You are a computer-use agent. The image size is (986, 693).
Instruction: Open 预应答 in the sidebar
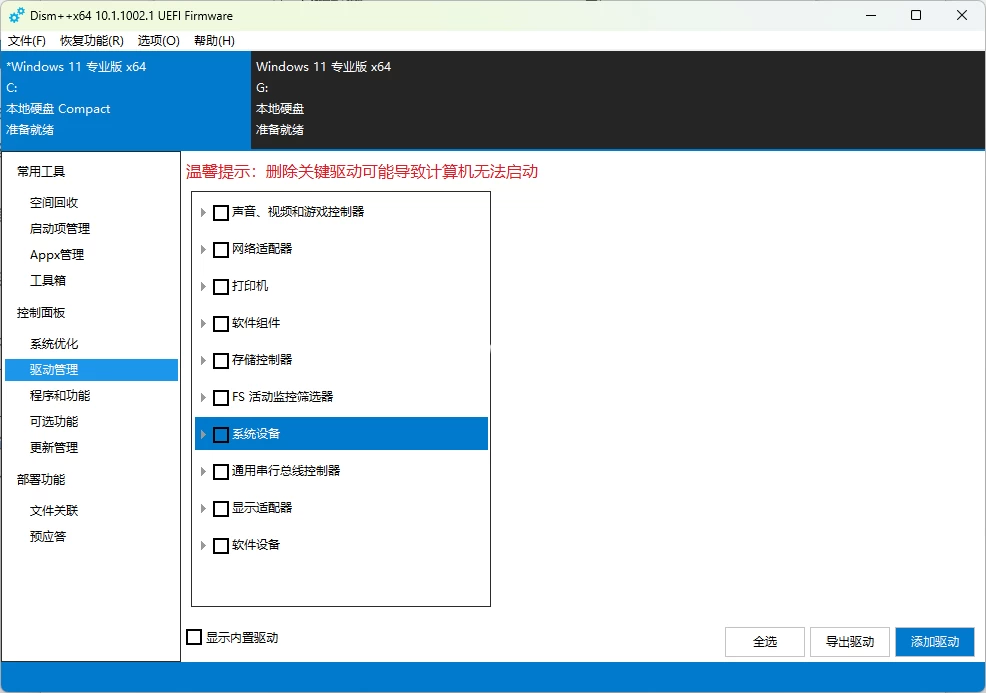[x=48, y=536]
